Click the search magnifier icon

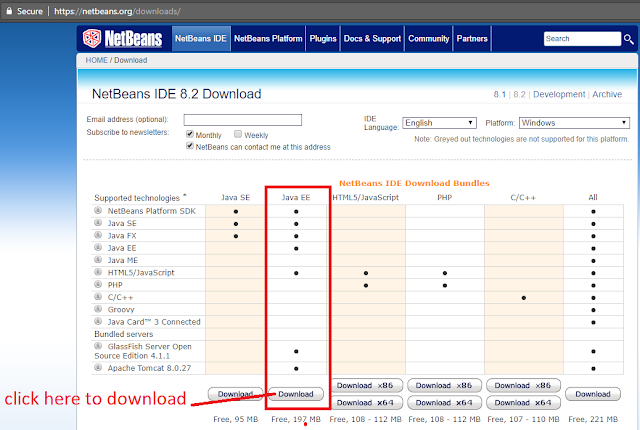pyautogui.click(x=629, y=39)
